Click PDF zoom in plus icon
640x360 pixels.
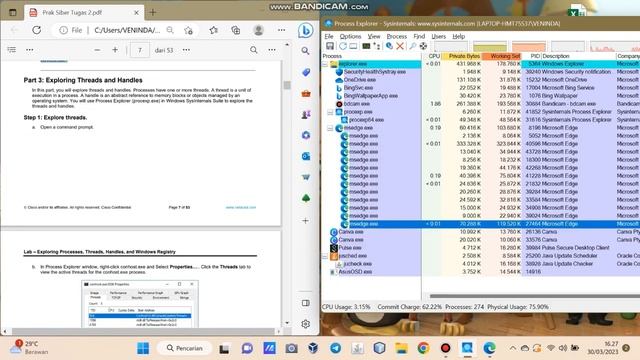pos(115,50)
